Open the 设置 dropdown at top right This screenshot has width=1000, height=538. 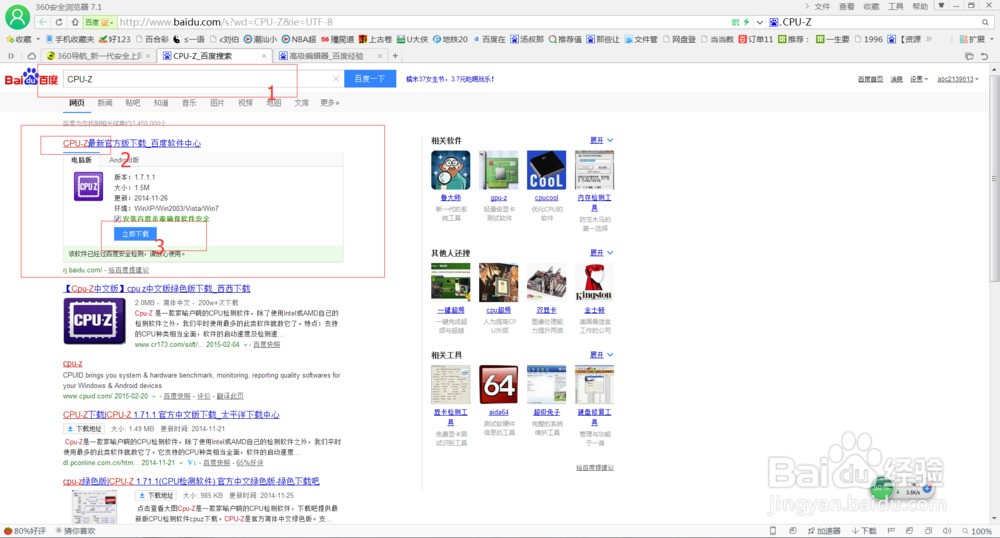(x=918, y=79)
